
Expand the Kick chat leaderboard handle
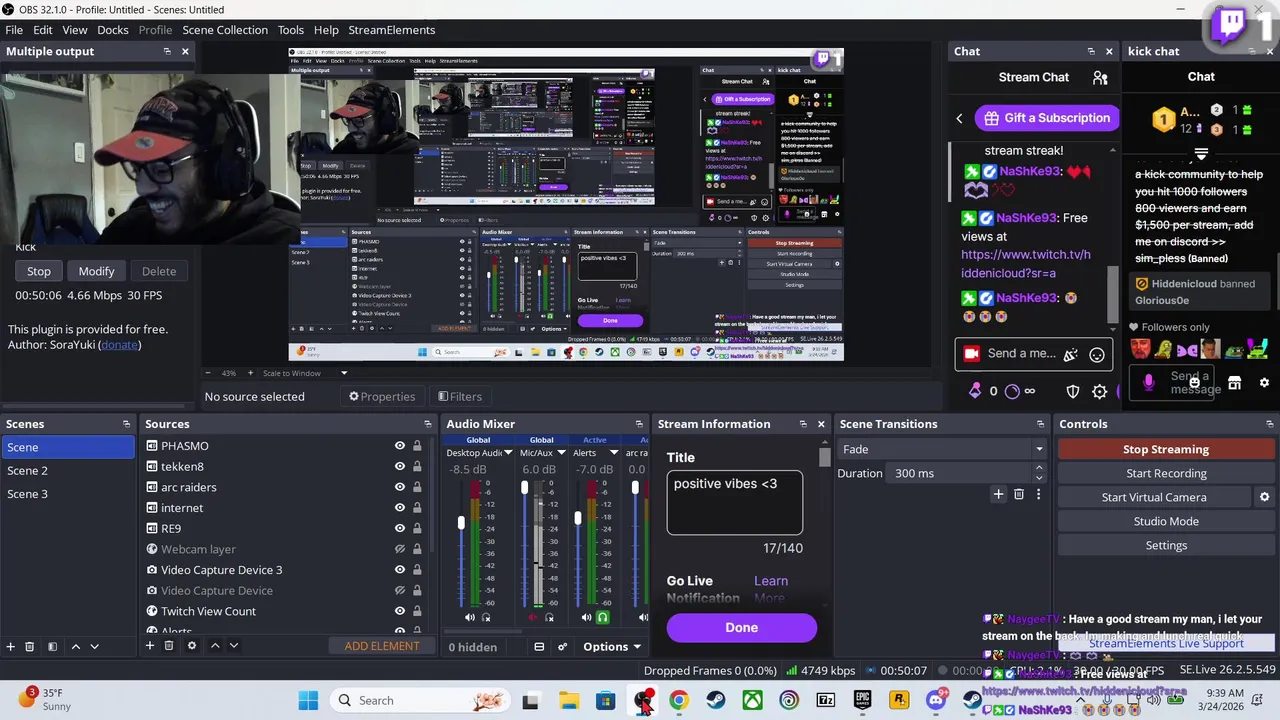click(x=1201, y=154)
